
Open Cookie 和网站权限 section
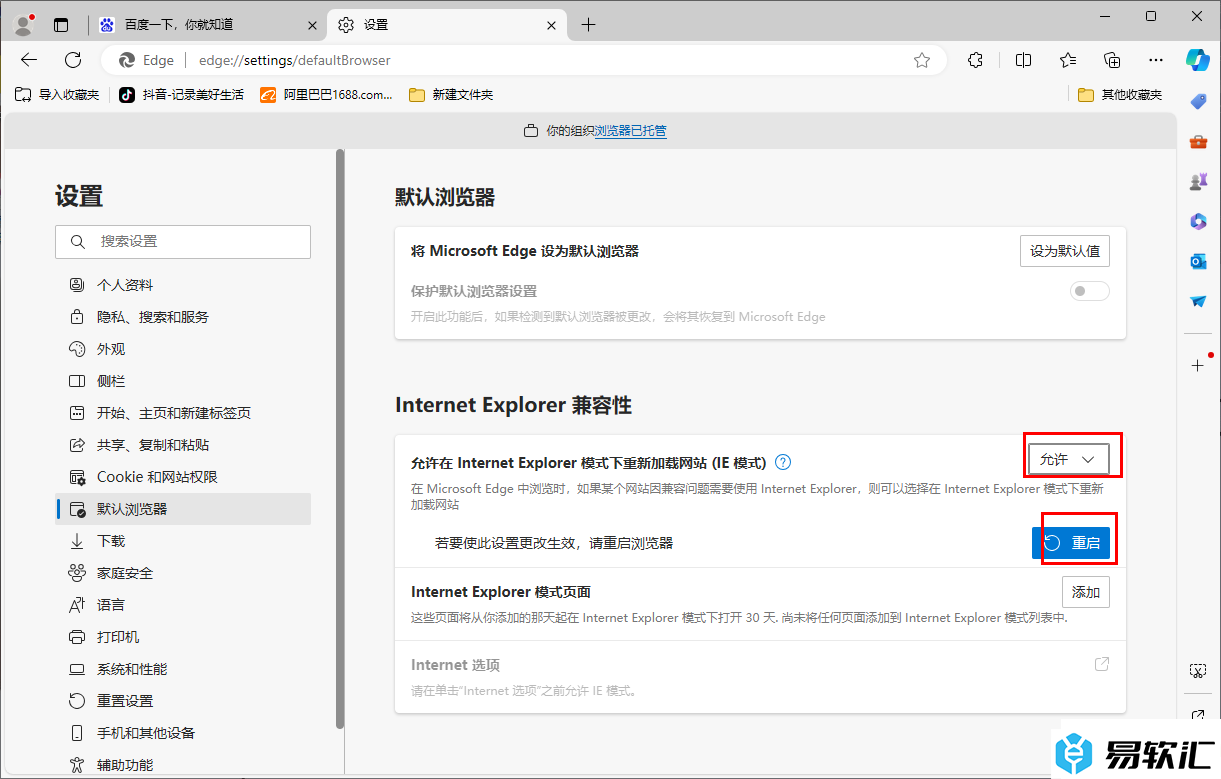(183, 477)
